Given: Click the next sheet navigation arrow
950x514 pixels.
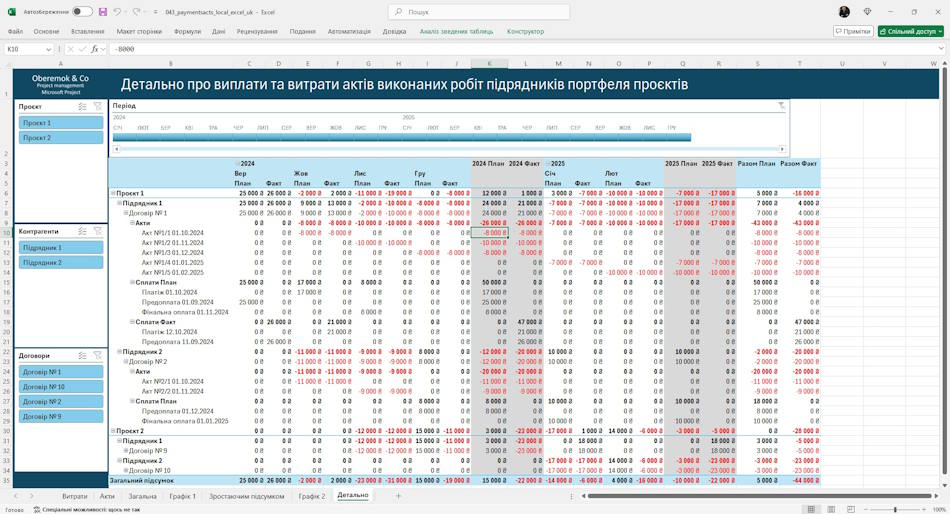Looking at the screenshot, I should click(32, 496).
